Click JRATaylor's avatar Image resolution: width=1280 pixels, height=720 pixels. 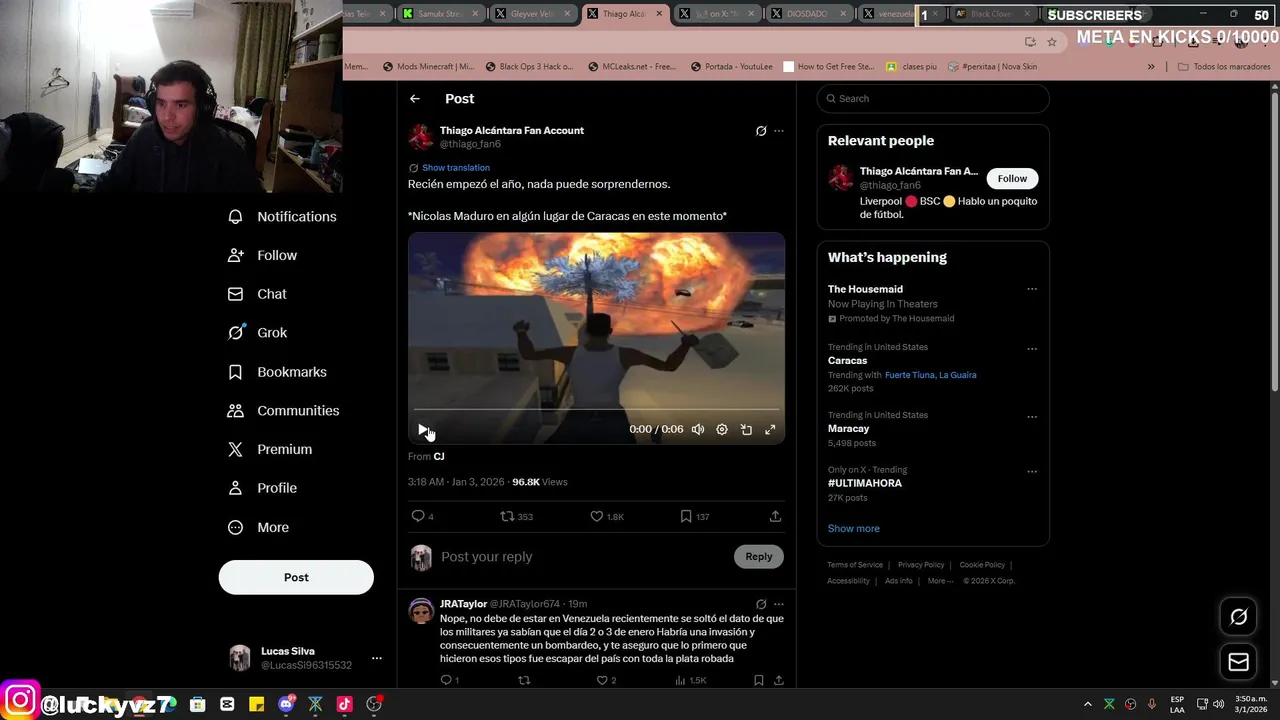tap(421, 610)
